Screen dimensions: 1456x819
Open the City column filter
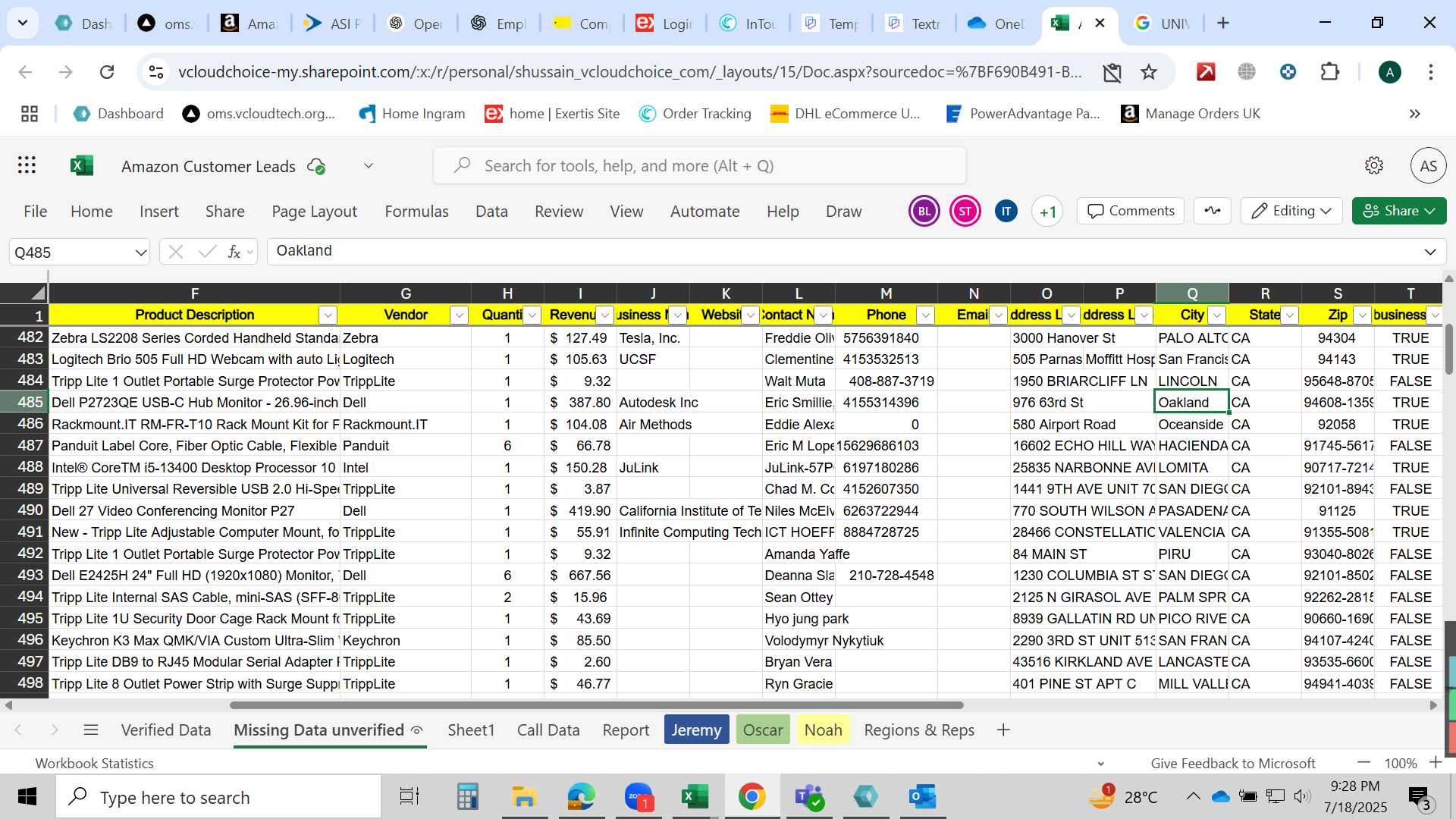point(1217,315)
